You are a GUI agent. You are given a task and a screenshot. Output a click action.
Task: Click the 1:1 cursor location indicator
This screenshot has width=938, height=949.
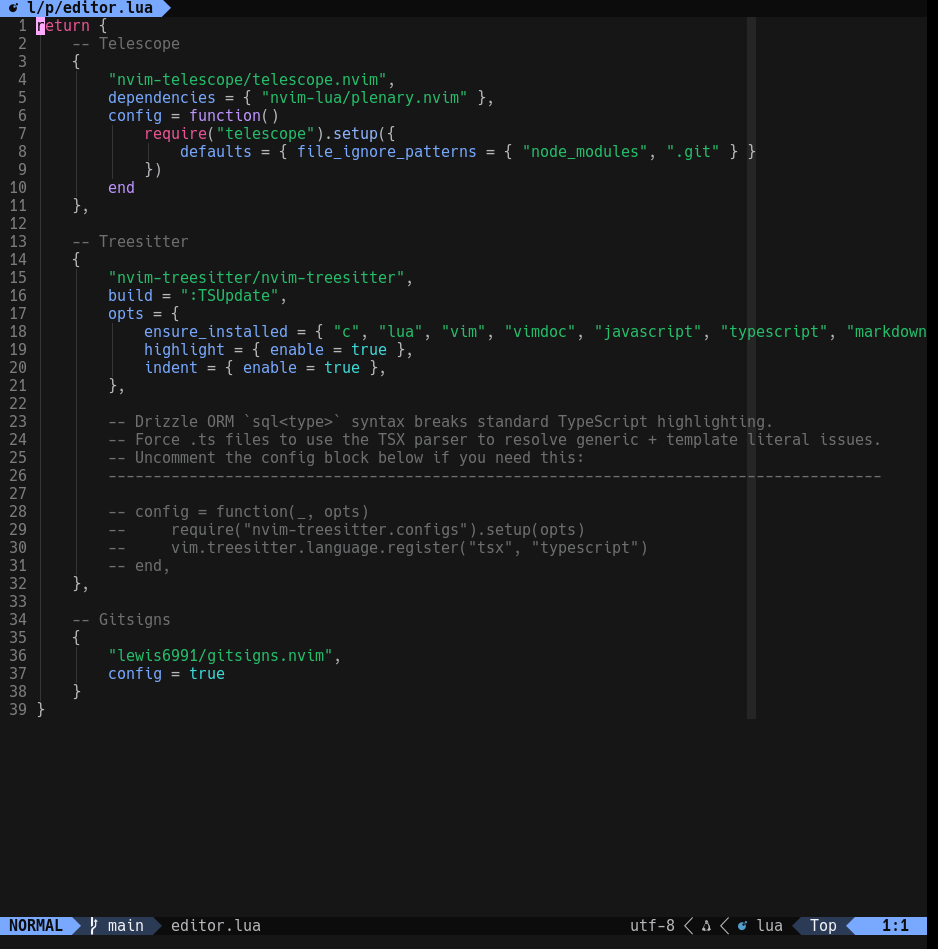[x=894, y=926]
